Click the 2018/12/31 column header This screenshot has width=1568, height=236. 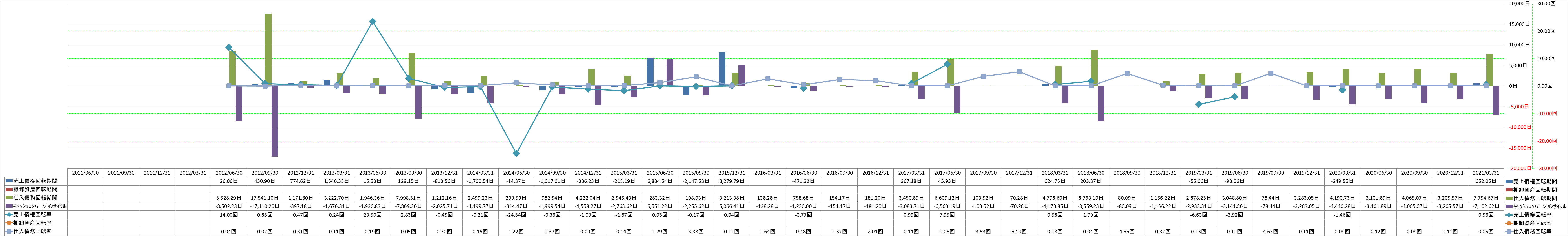click(1163, 173)
